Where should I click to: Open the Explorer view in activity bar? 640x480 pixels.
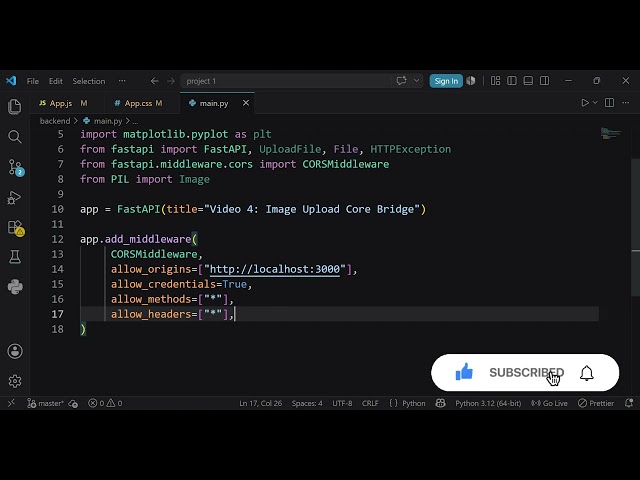click(15, 107)
